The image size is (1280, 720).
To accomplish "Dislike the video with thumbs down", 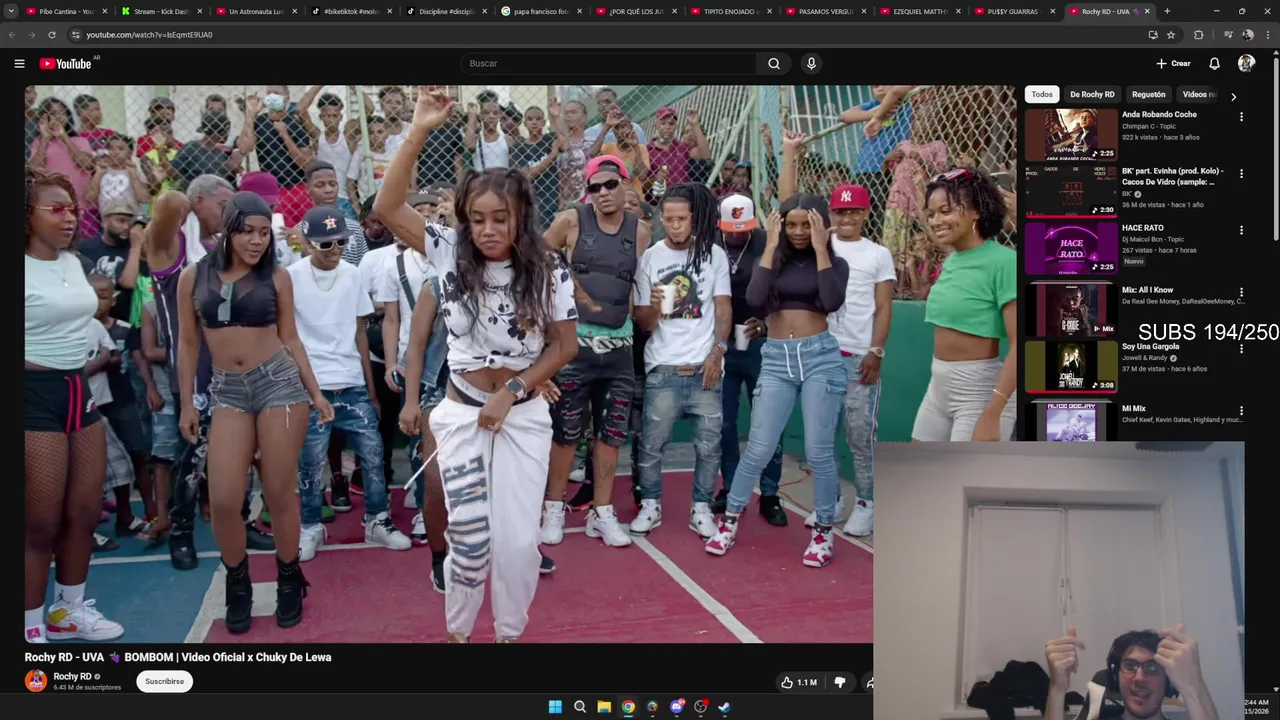I will pyautogui.click(x=840, y=682).
